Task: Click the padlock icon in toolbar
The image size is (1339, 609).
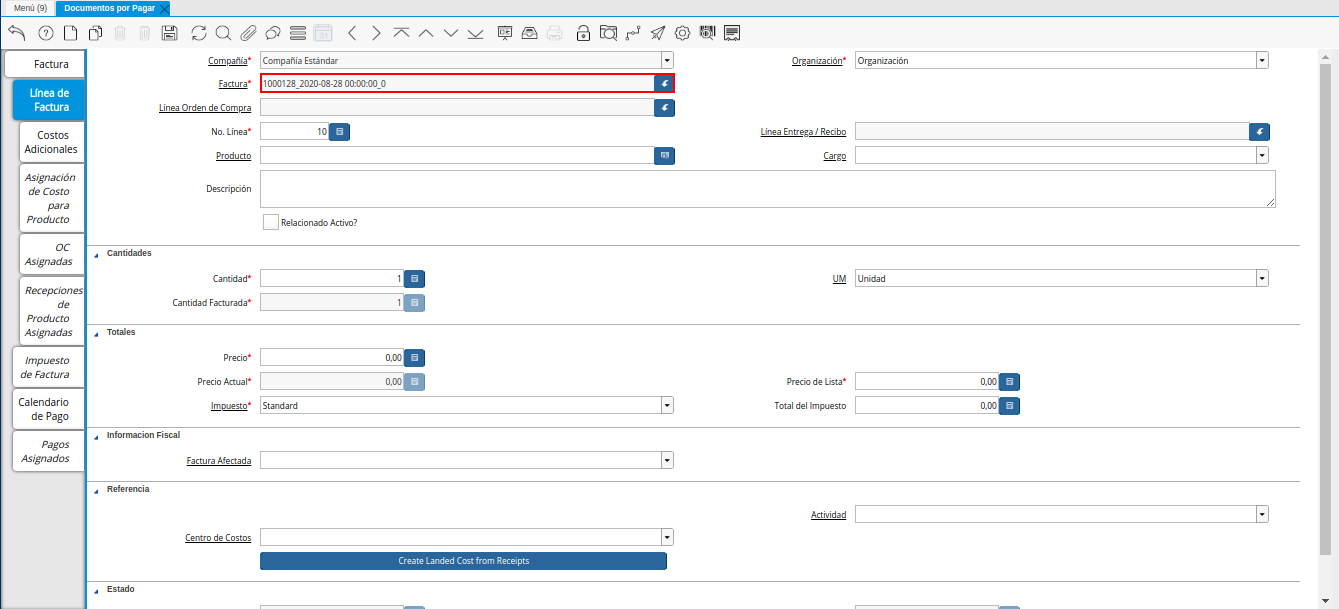Action: pos(583,33)
